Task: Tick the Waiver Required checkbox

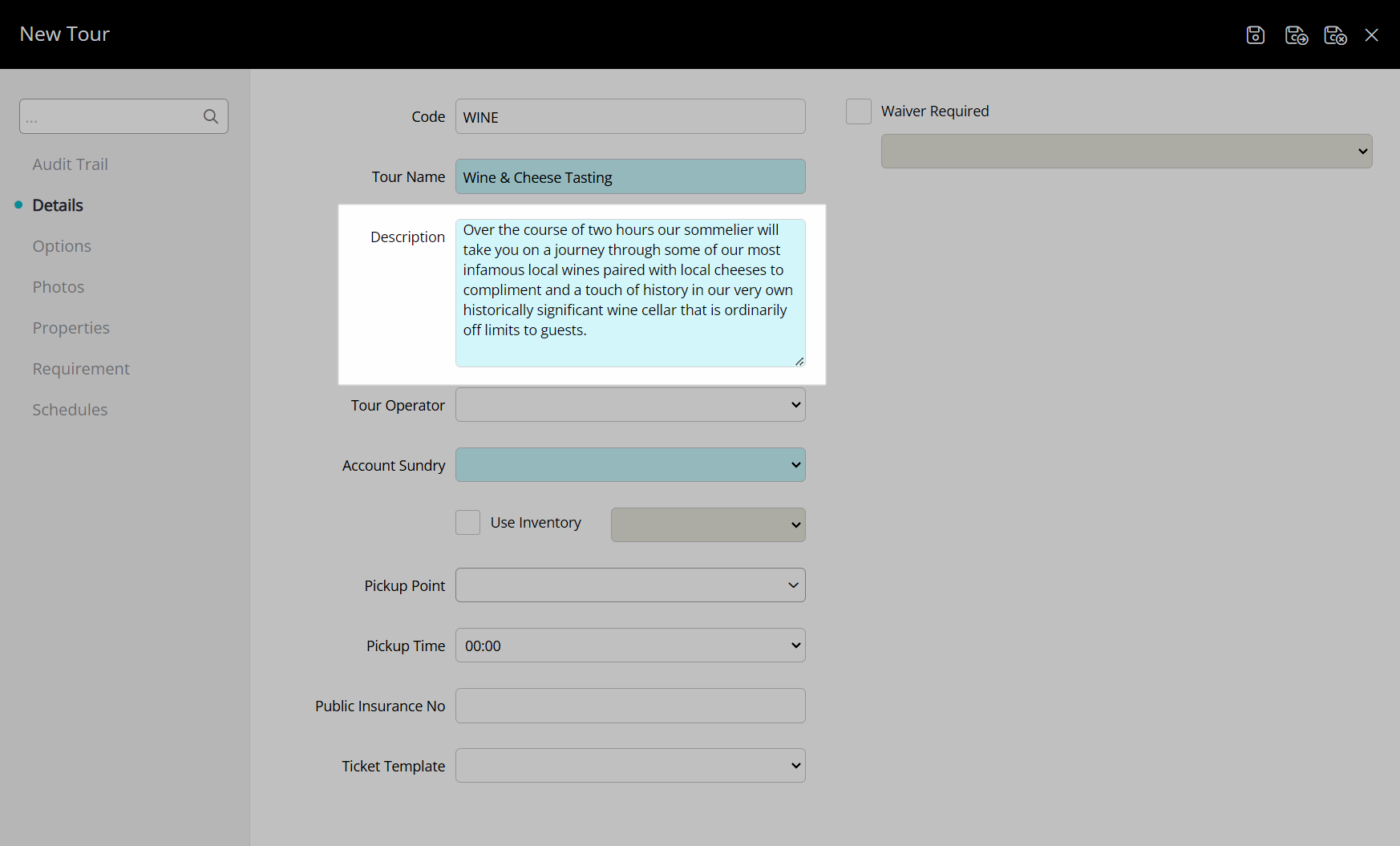Action: pyautogui.click(x=859, y=111)
